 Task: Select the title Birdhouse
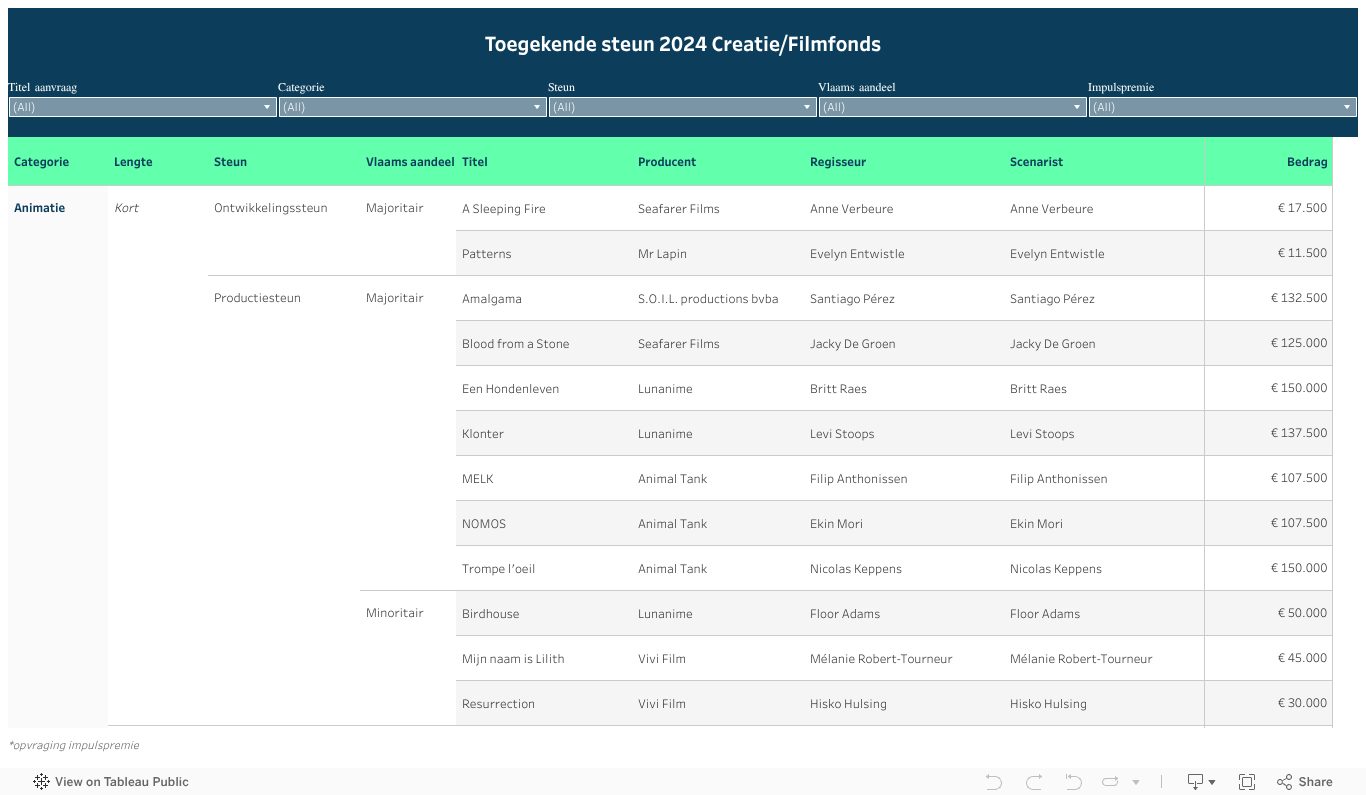point(491,614)
